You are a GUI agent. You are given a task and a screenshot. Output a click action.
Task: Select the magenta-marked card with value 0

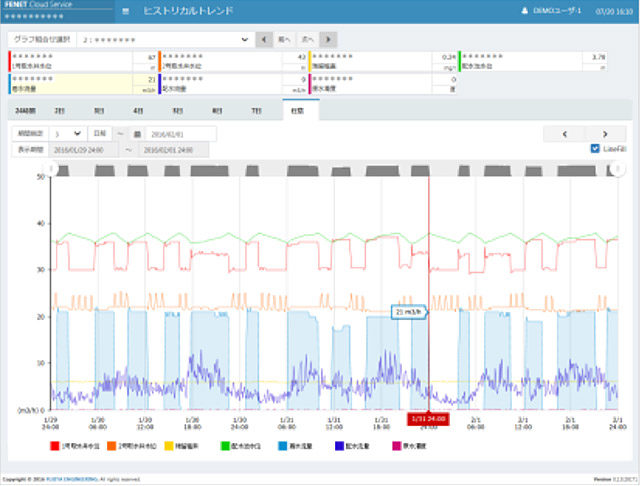click(x=383, y=84)
